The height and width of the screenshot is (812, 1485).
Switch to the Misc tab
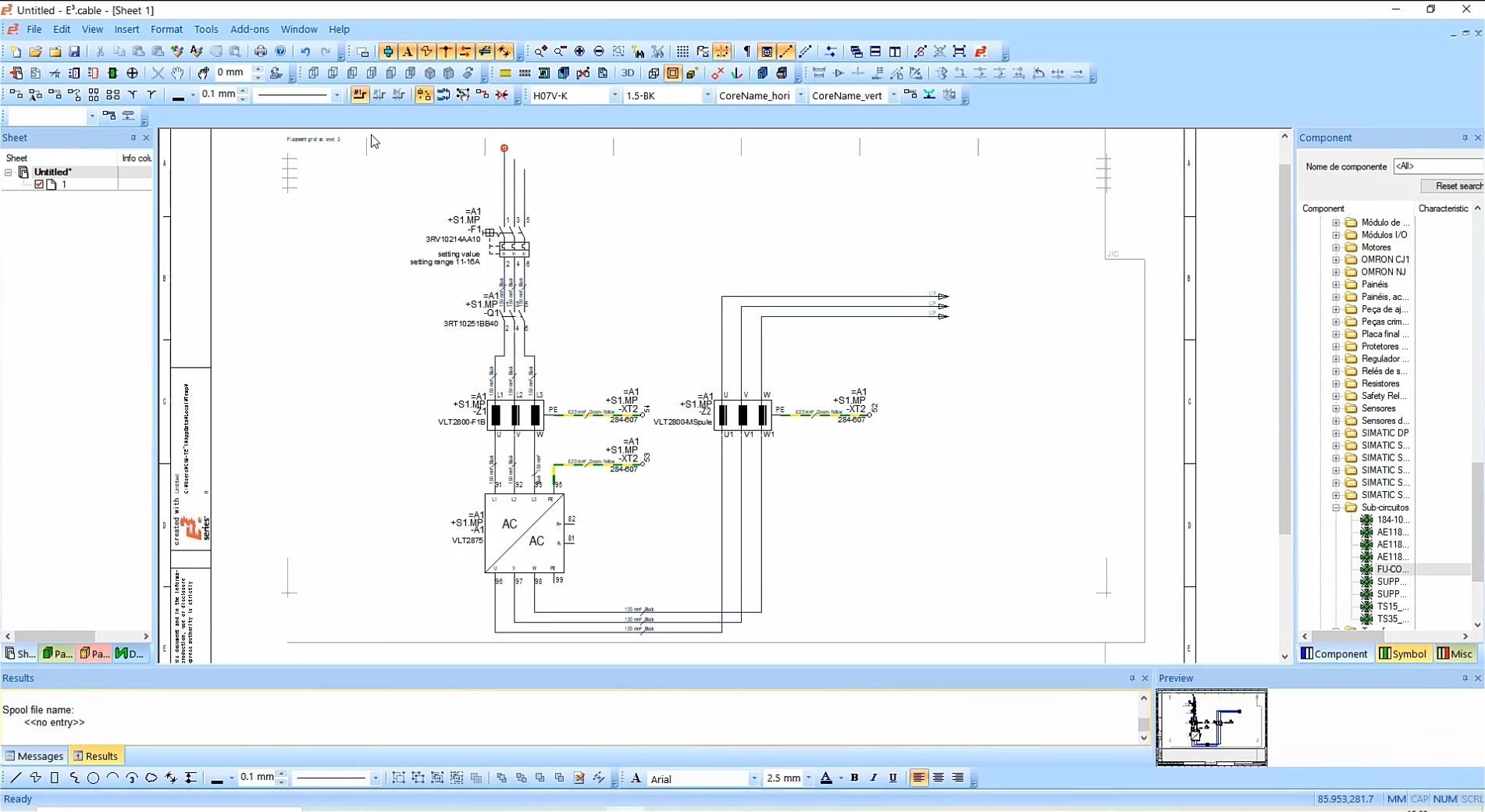coord(1455,654)
